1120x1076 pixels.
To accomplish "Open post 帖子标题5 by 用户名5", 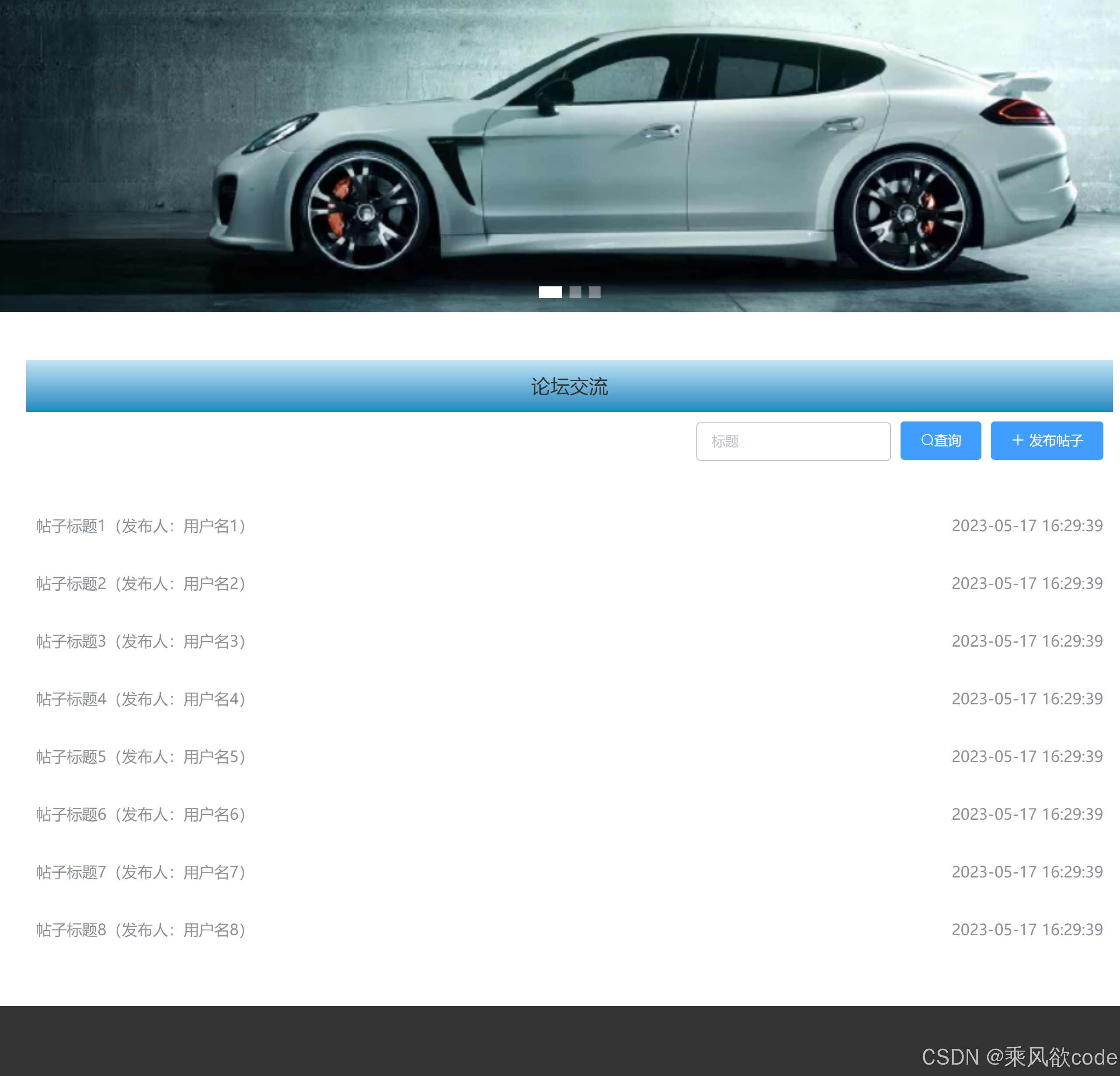I will [141, 756].
